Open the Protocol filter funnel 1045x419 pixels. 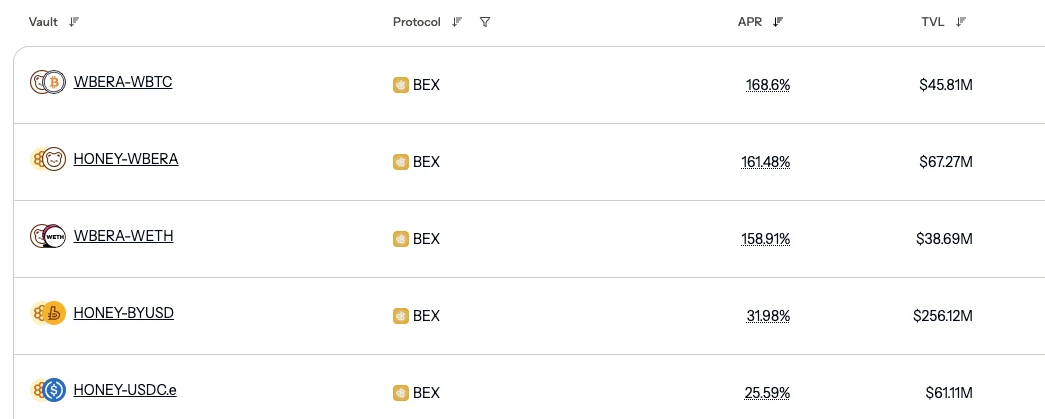pyautogui.click(x=485, y=22)
